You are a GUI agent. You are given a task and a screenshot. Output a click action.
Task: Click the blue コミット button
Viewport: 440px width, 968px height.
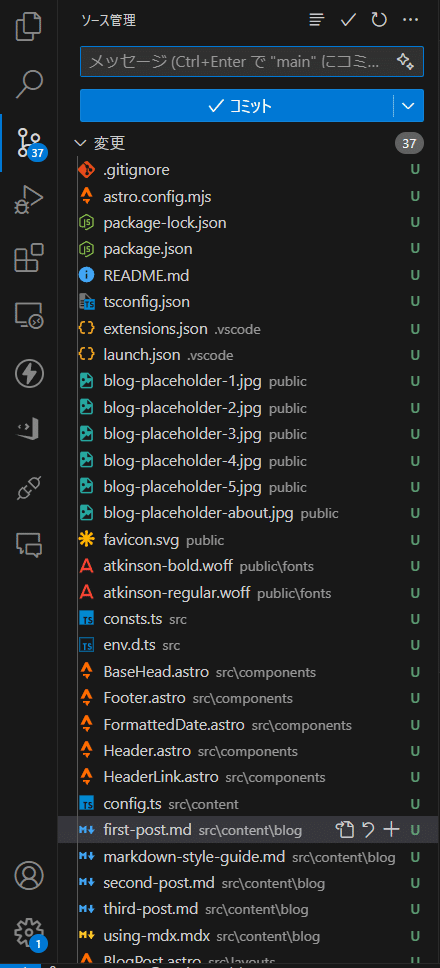pos(236,106)
